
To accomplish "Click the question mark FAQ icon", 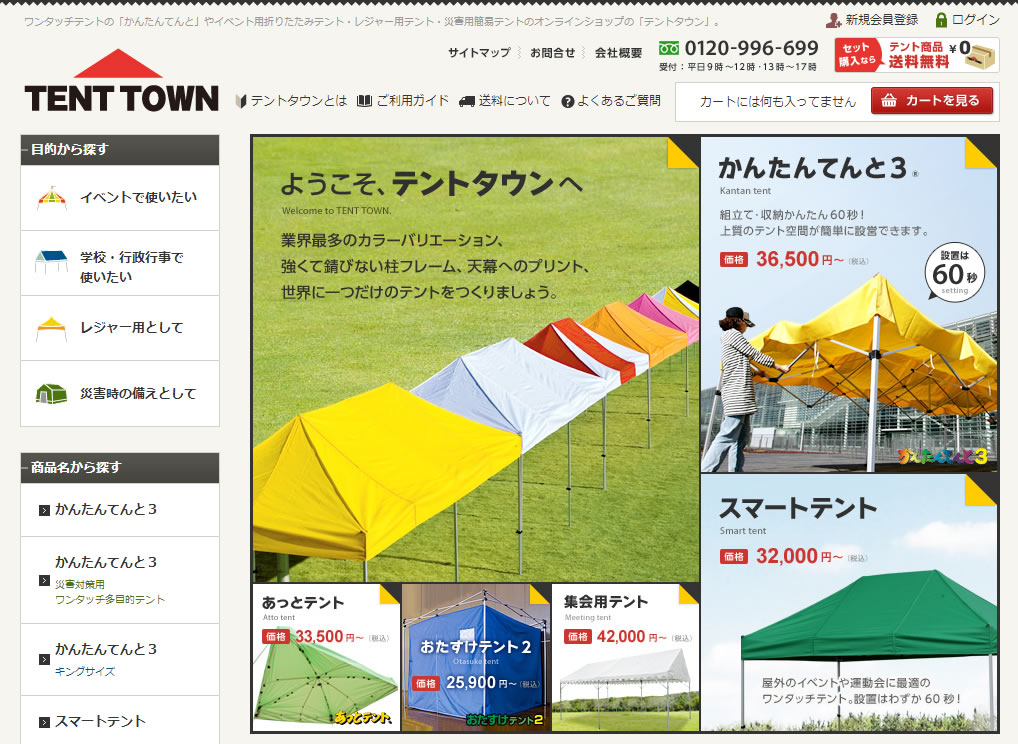I will pos(568,101).
